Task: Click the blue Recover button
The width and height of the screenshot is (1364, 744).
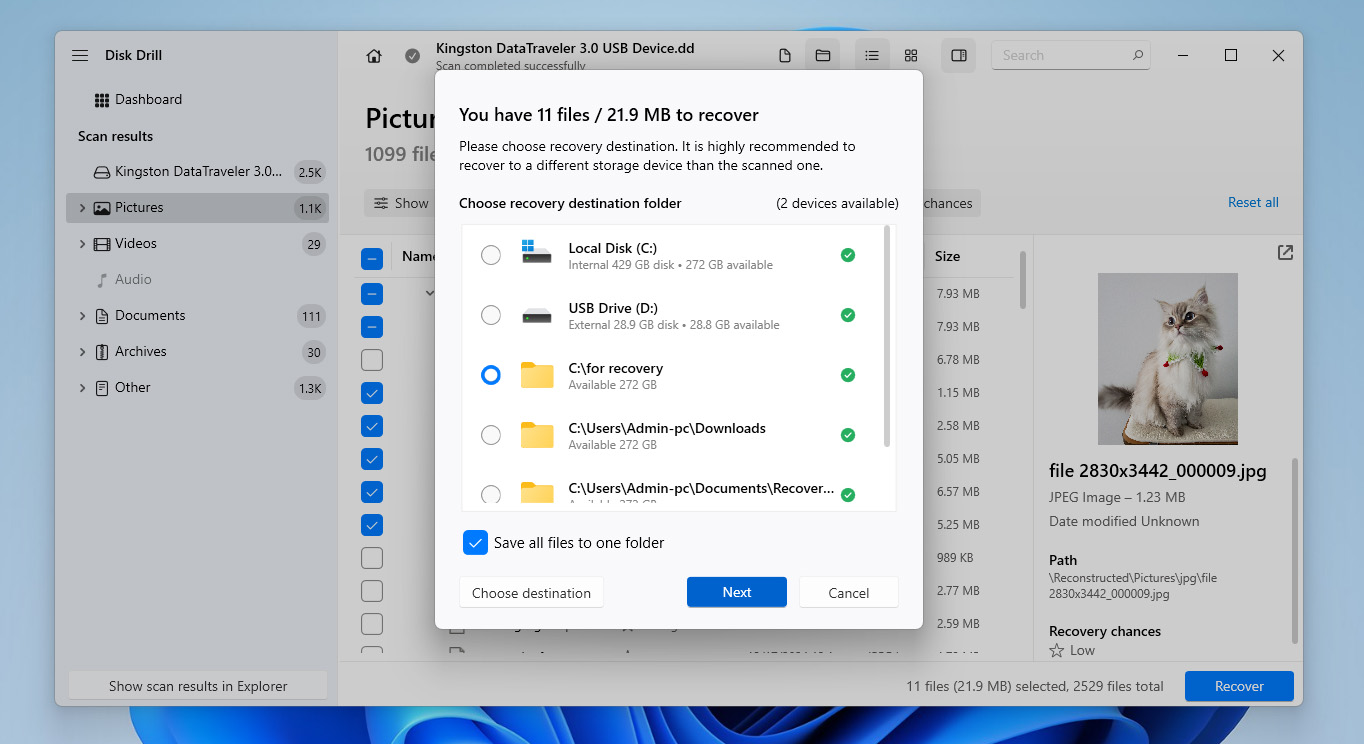Action: (x=1239, y=686)
